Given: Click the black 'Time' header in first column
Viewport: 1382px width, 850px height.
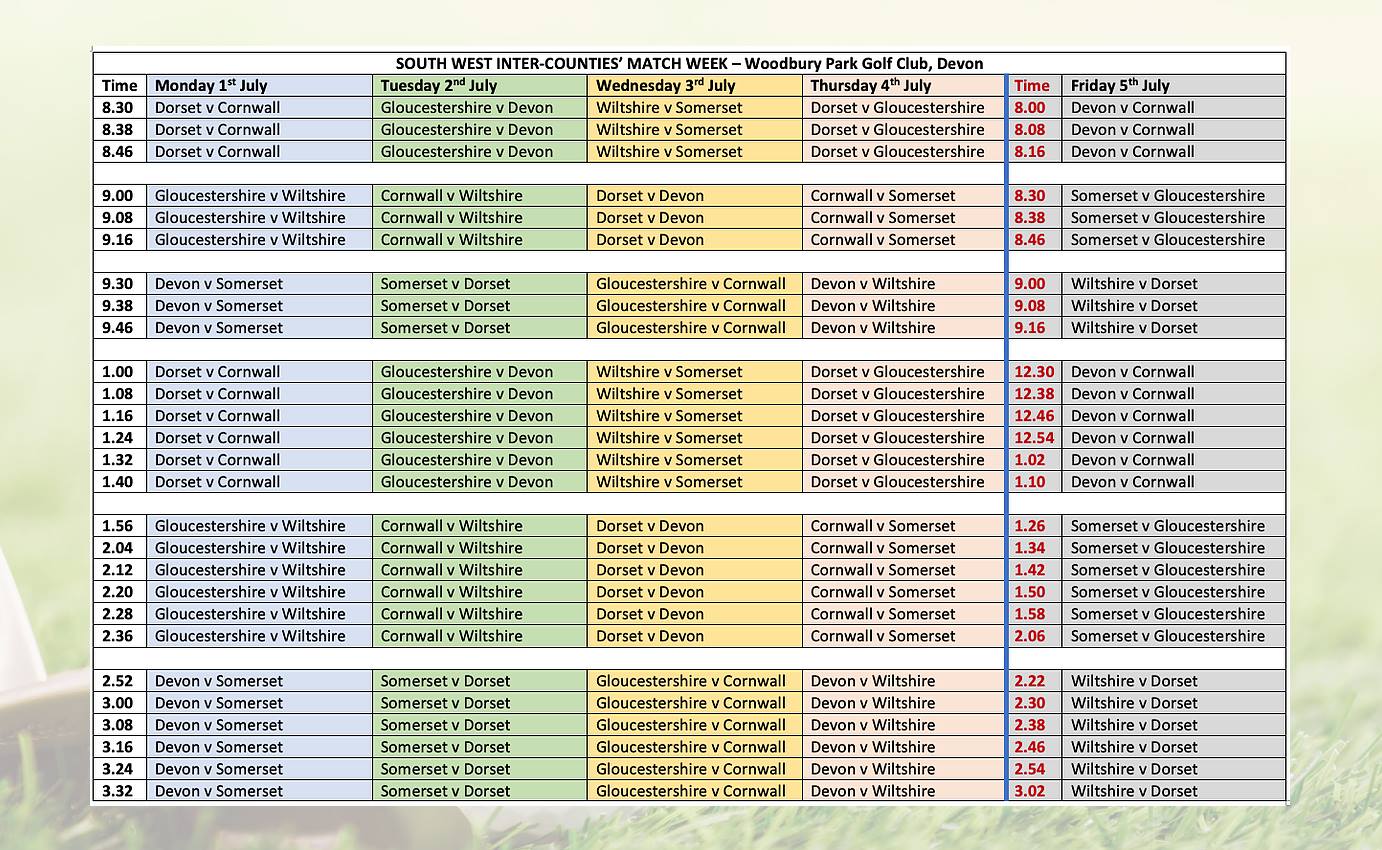Looking at the screenshot, I should pyautogui.click(x=120, y=85).
